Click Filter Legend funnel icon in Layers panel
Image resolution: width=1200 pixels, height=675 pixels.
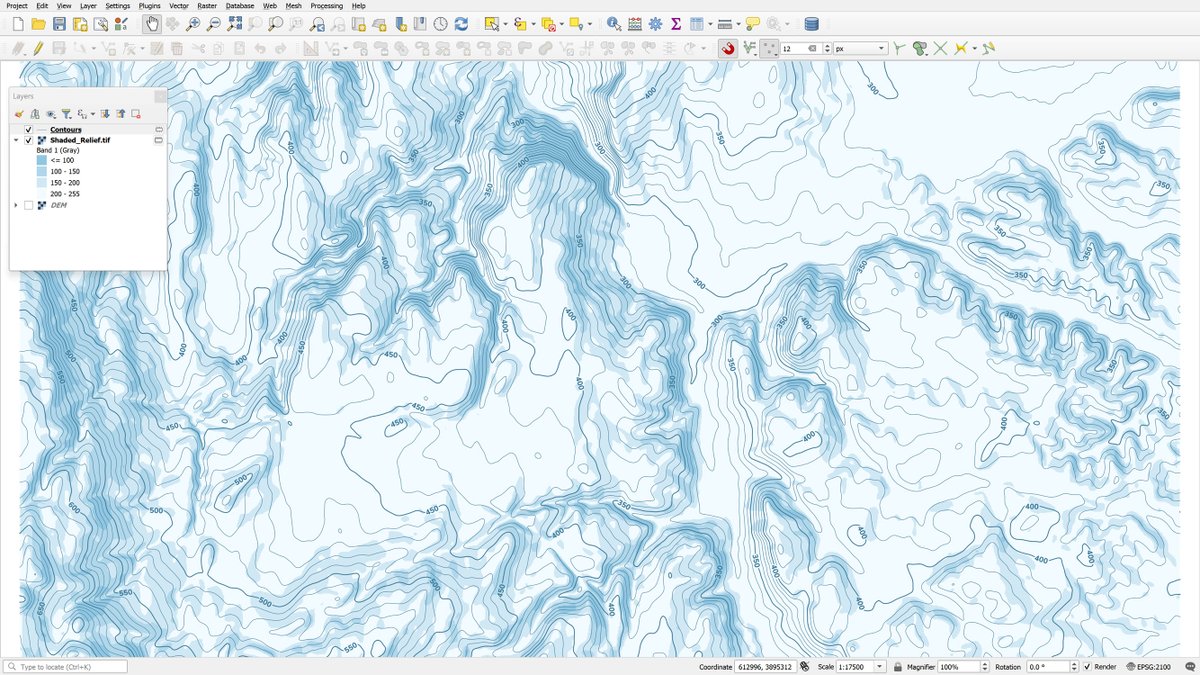[x=66, y=114]
